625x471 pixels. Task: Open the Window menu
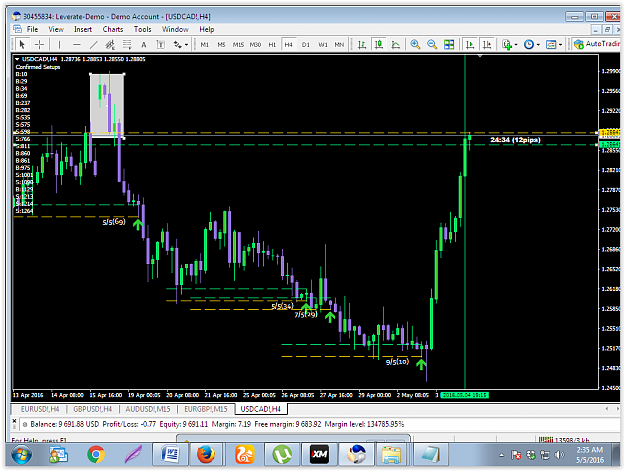[175, 29]
